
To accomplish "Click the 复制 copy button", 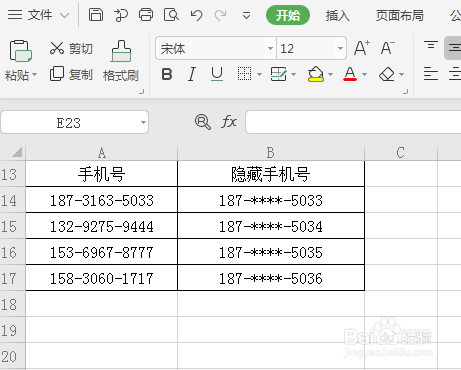I will coord(71,74).
